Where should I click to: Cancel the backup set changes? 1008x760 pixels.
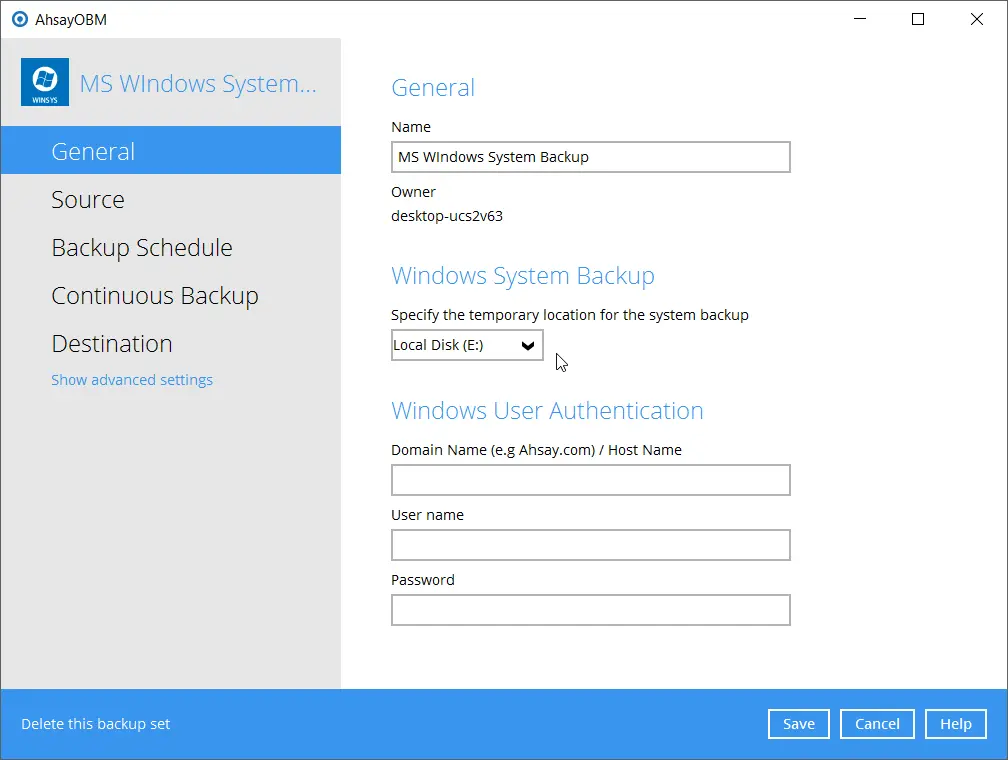coord(877,724)
